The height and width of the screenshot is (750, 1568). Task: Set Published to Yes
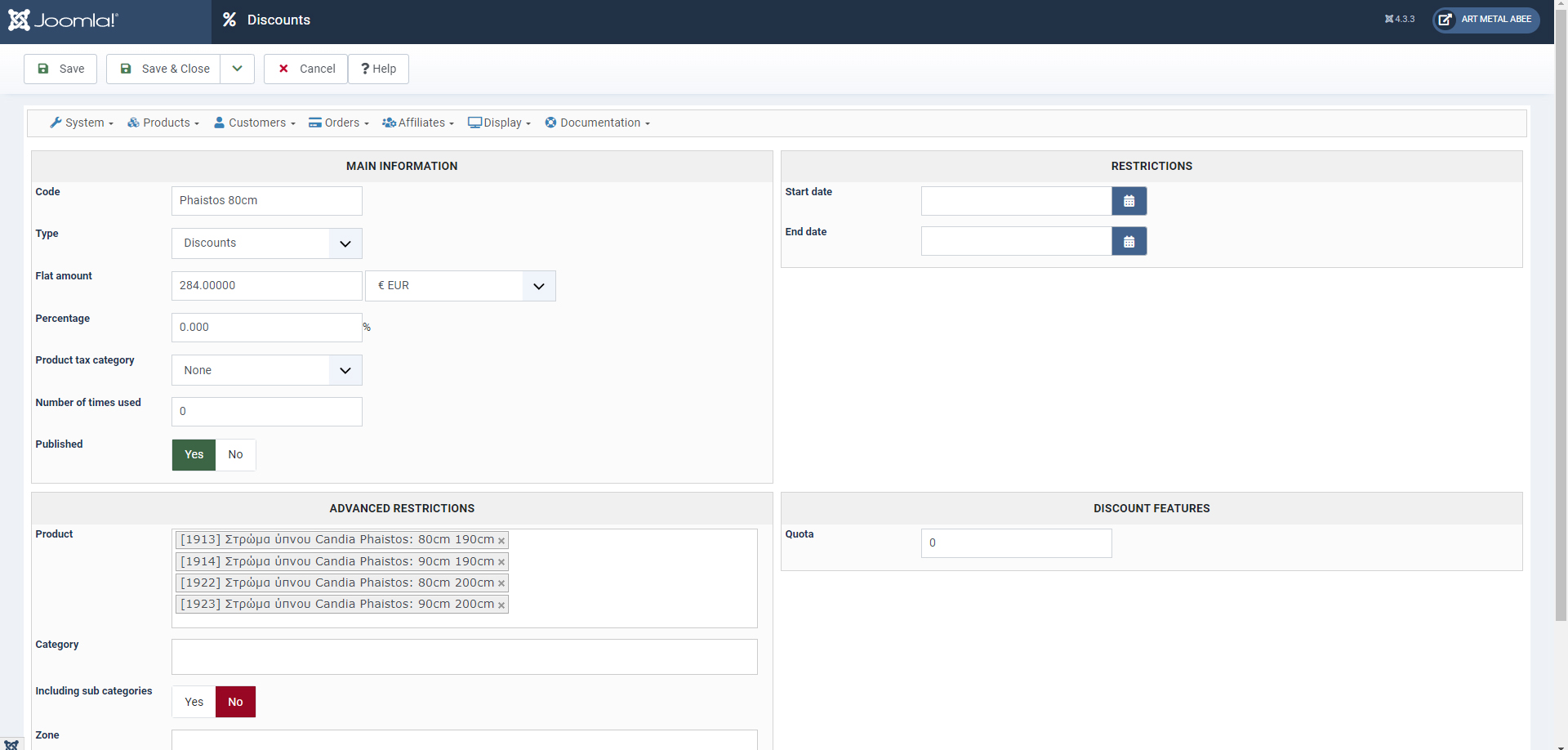click(x=194, y=455)
